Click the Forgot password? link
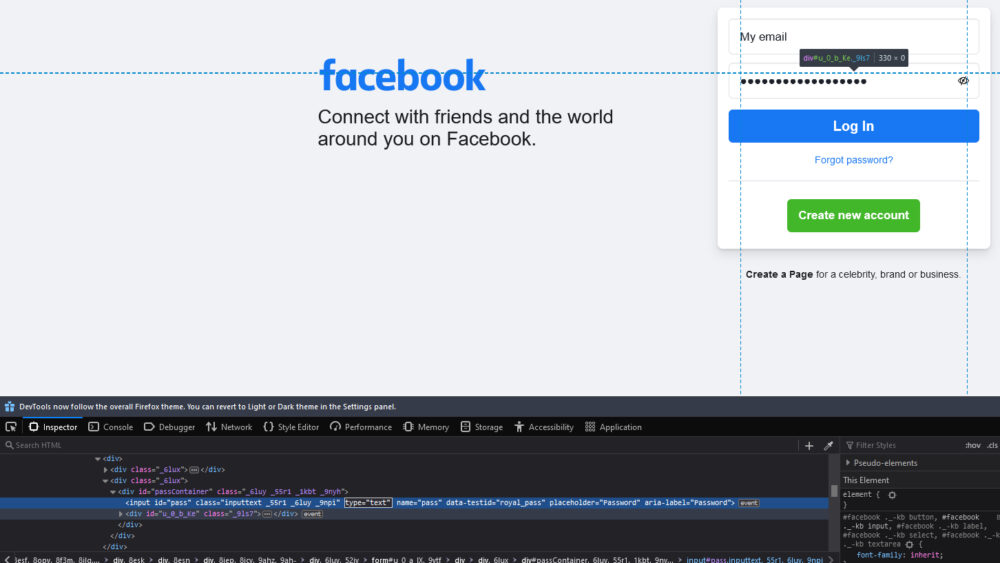The width and height of the screenshot is (1000, 563). 853,160
